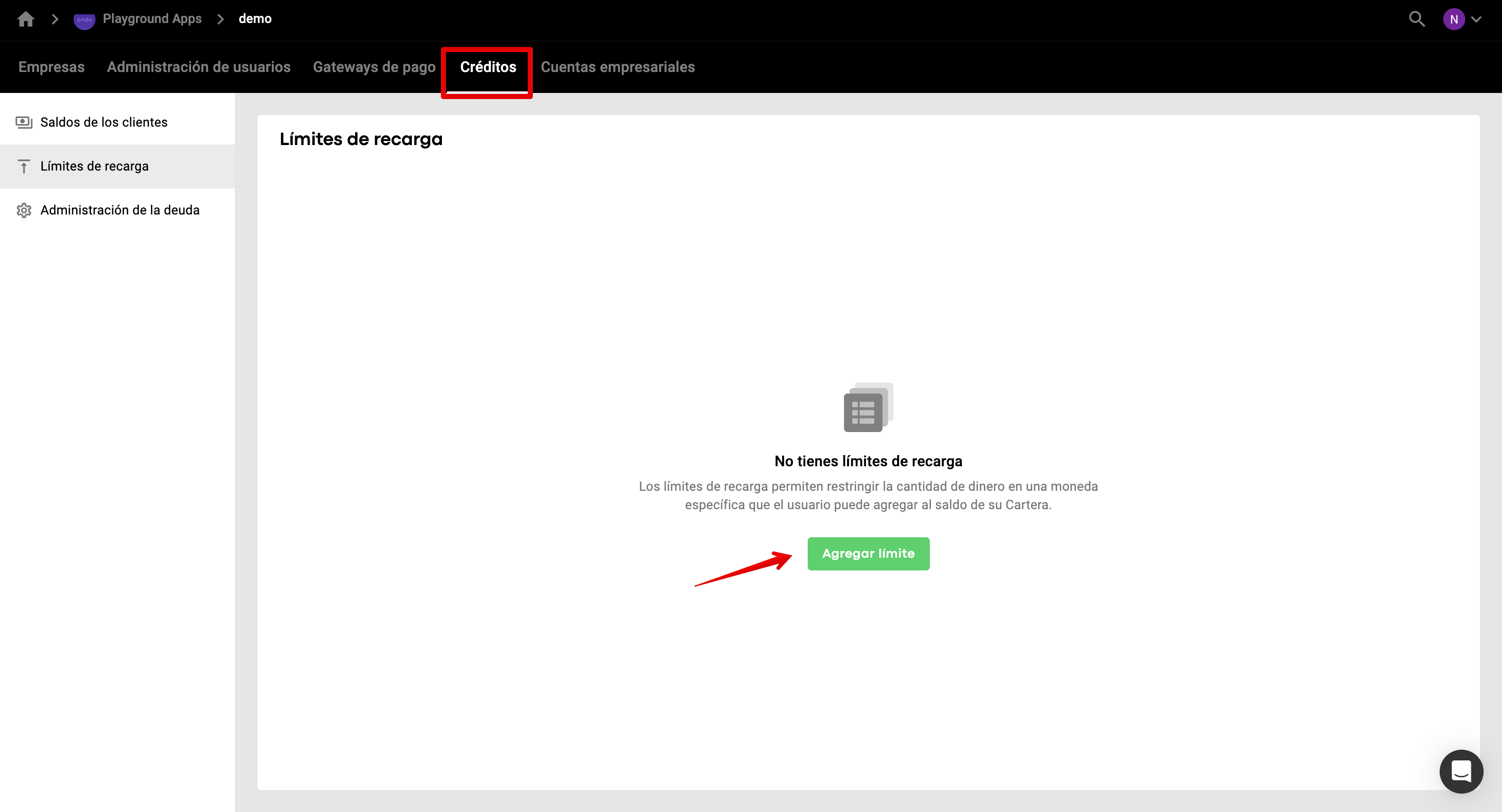Go to the Gateways de pago tab
The width and height of the screenshot is (1502, 812).
374,67
